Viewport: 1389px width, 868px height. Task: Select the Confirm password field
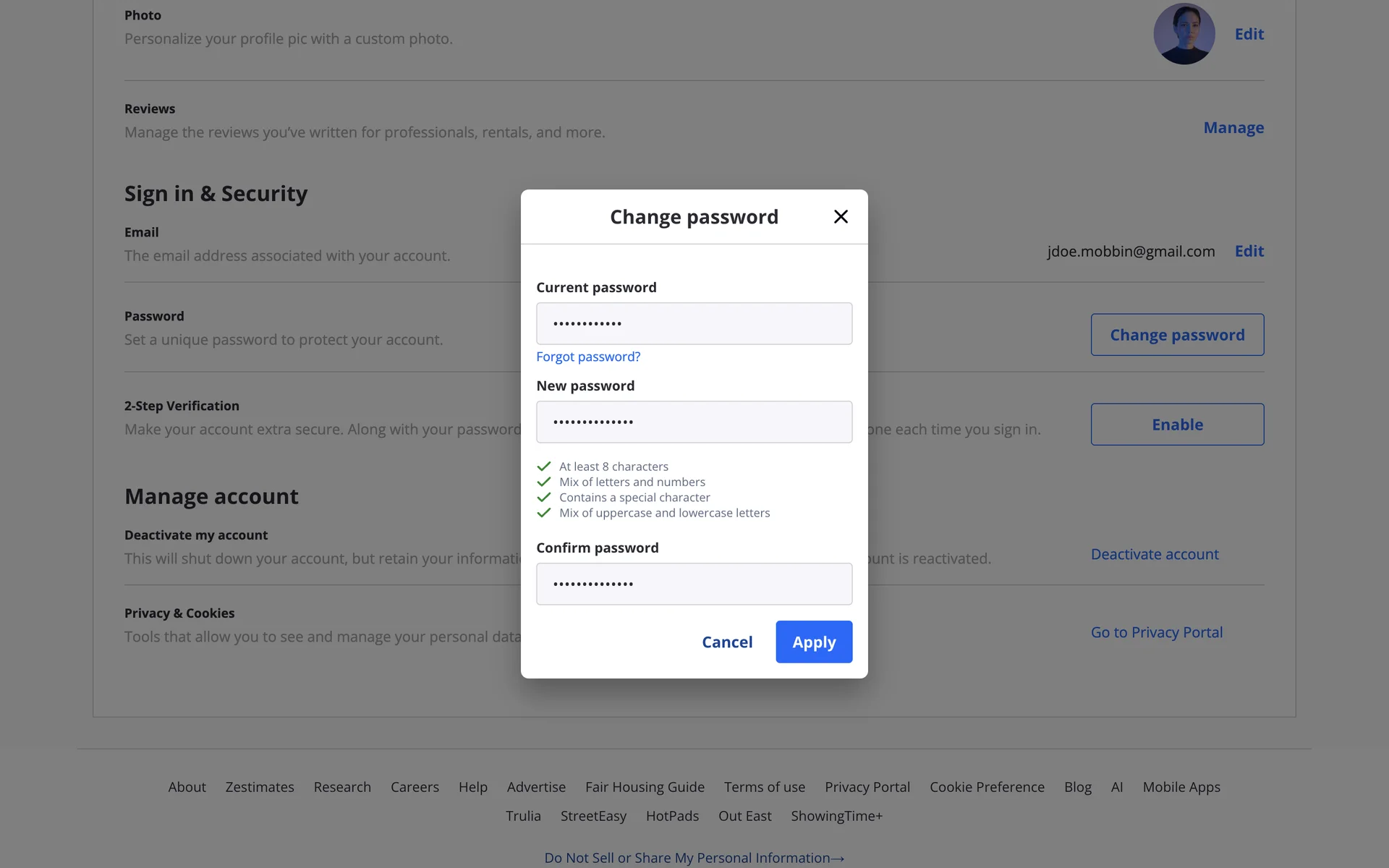point(694,584)
